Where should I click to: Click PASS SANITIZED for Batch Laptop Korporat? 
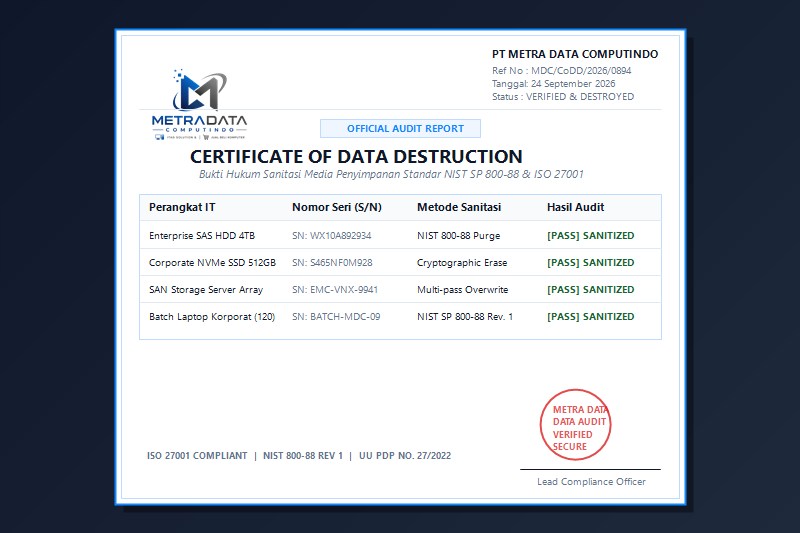point(590,317)
